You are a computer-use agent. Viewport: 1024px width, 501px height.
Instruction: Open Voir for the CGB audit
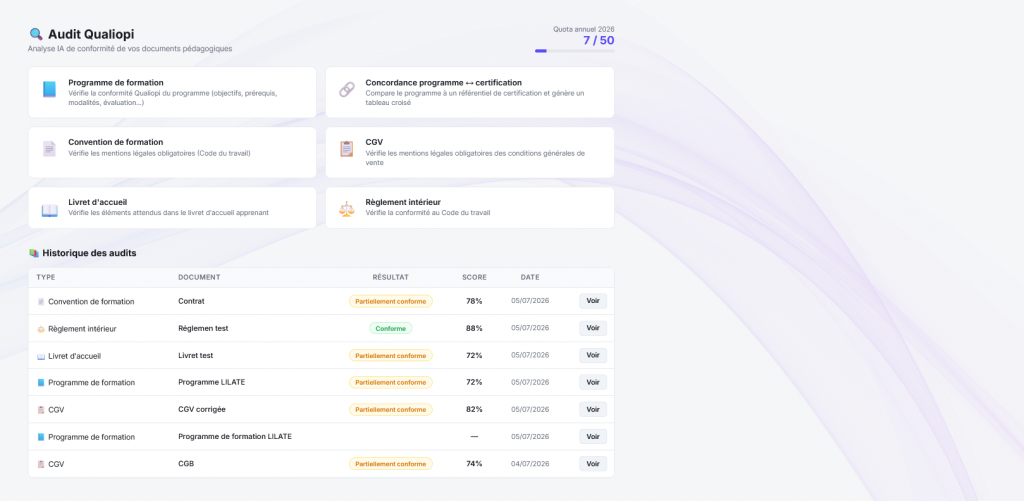click(593, 464)
